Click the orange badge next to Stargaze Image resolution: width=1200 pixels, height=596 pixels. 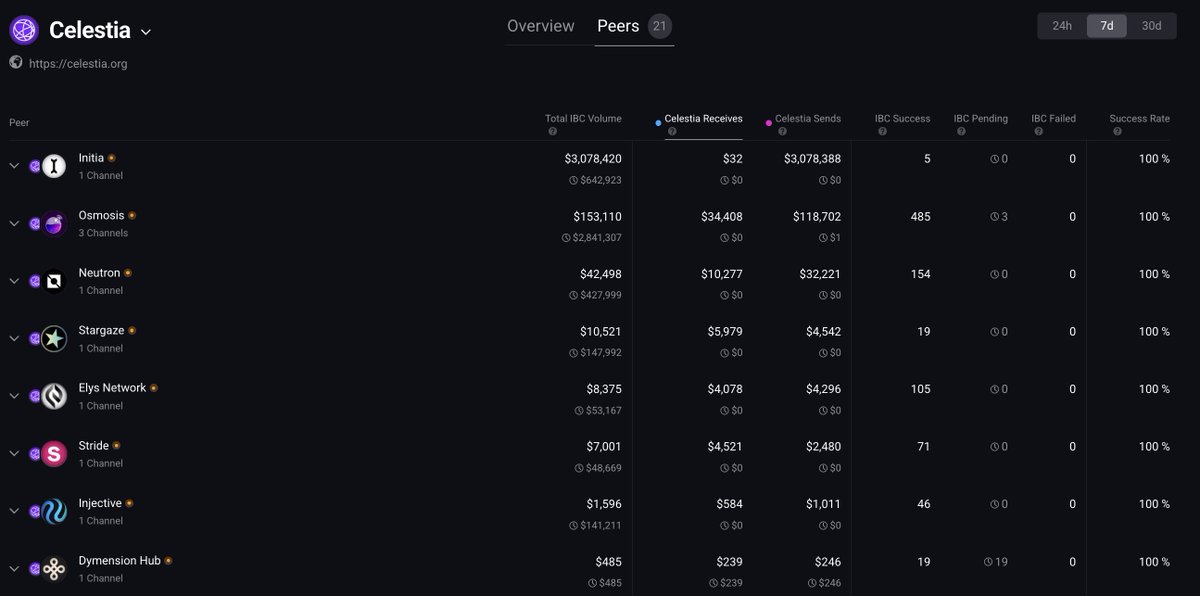click(132, 330)
